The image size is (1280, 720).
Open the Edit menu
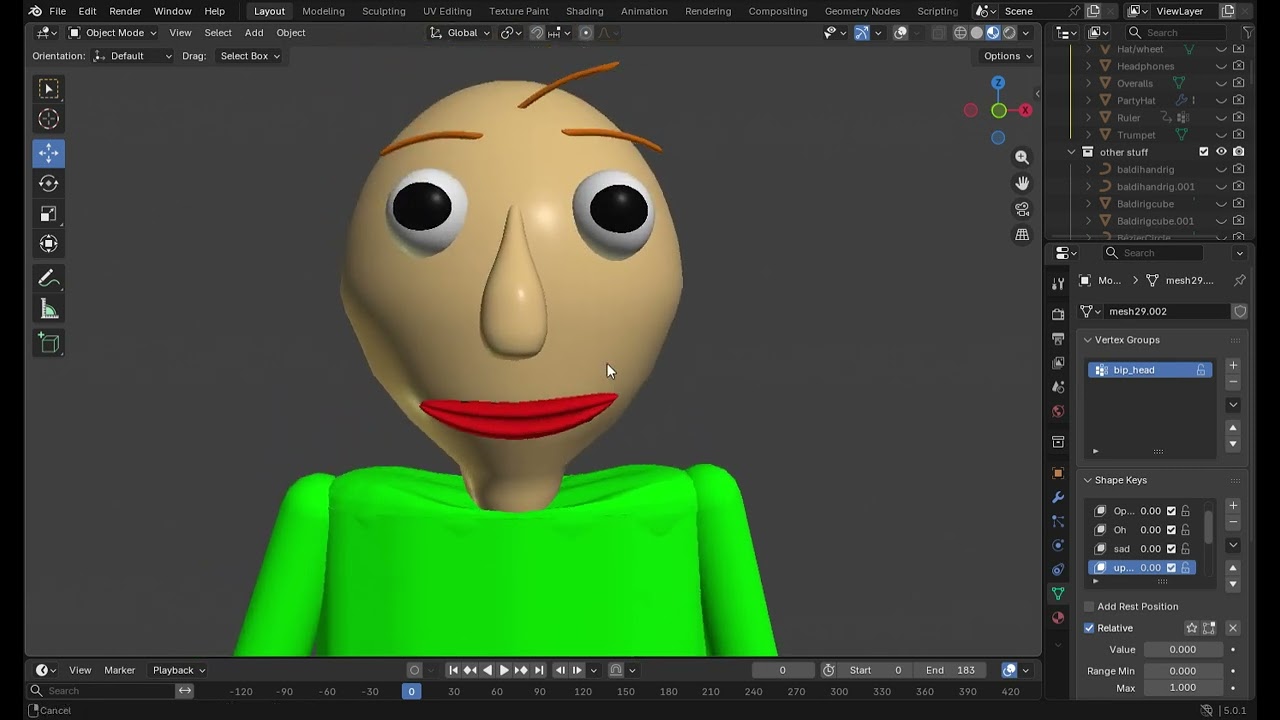88,11
